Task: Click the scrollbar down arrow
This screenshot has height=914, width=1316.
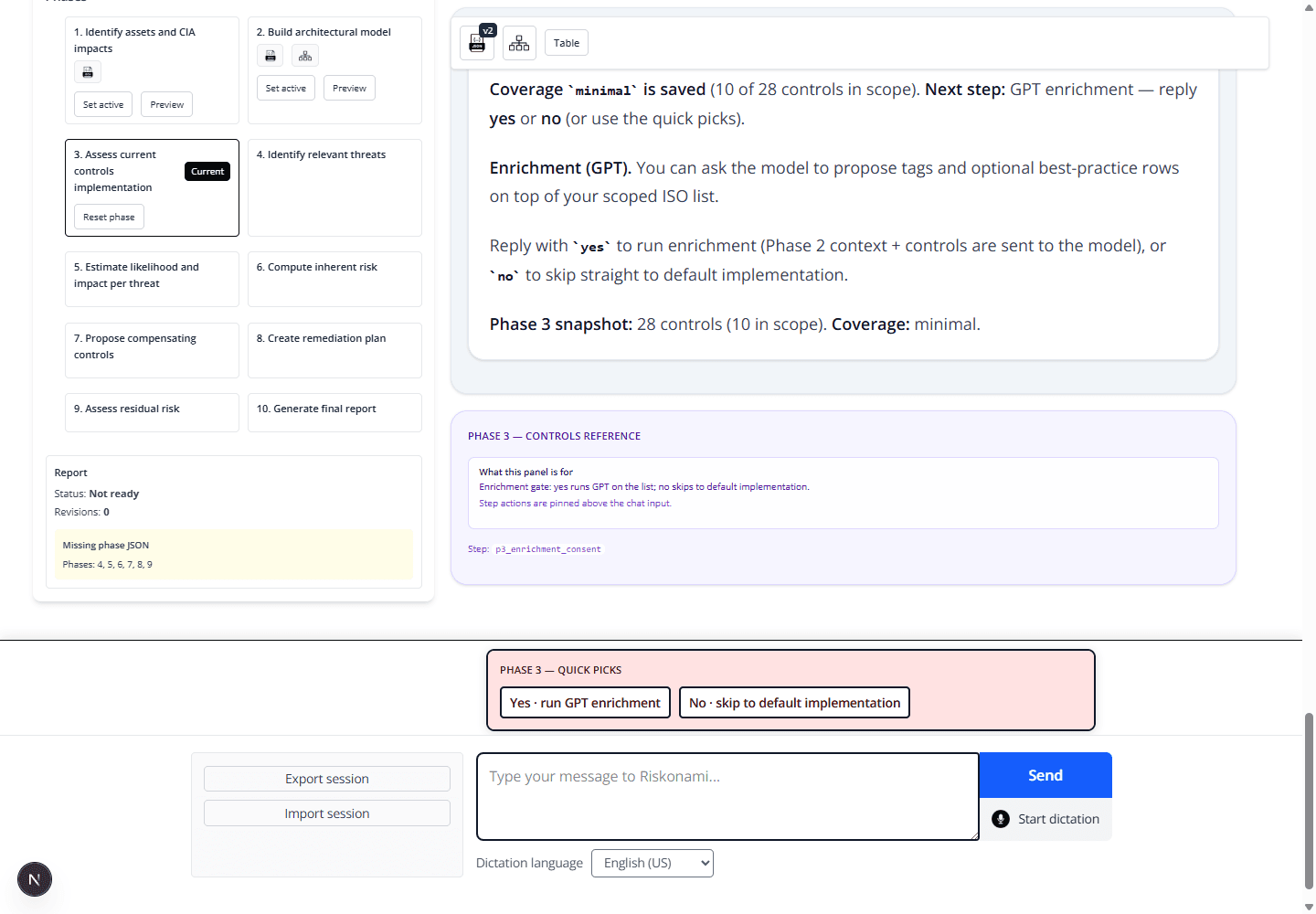Action: tap(1309, 907)
